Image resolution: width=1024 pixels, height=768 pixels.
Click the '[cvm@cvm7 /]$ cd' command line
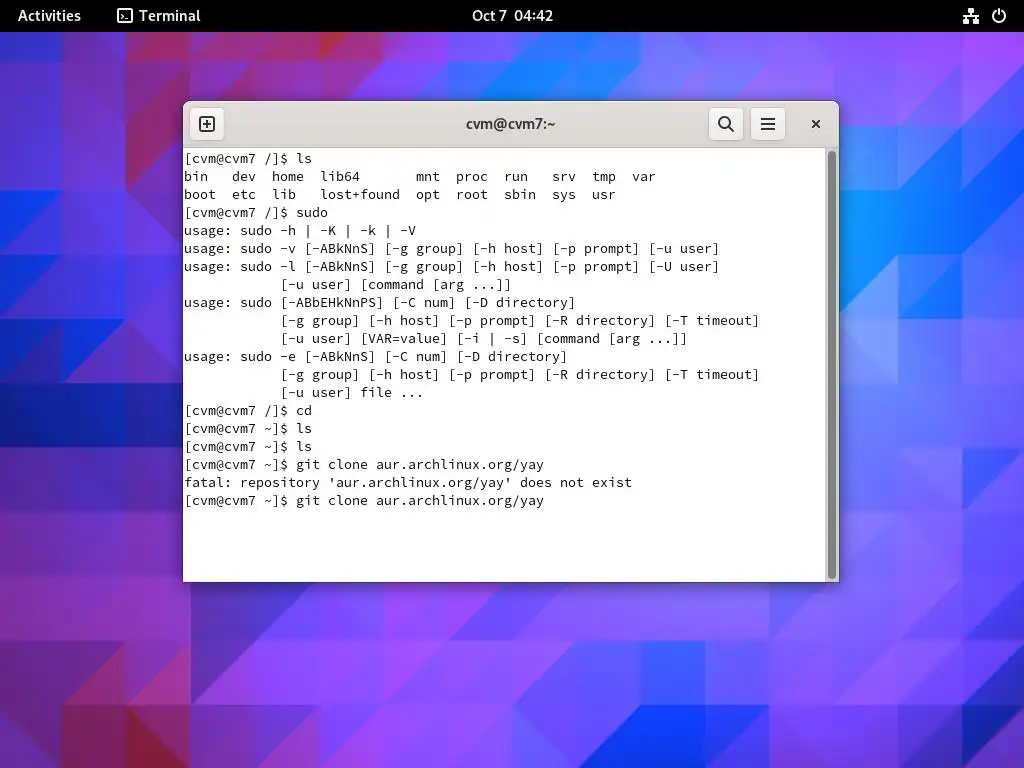point(249,411)
